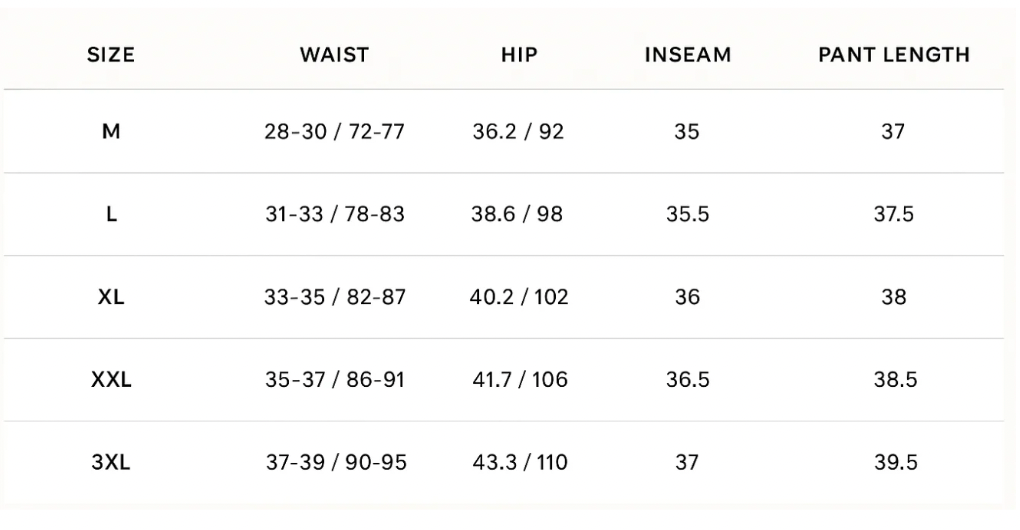This screenshot has width=1020, height=530.
Task: Click pant length value 38.5
Action: pyautogui.click(x=893, y=380)
